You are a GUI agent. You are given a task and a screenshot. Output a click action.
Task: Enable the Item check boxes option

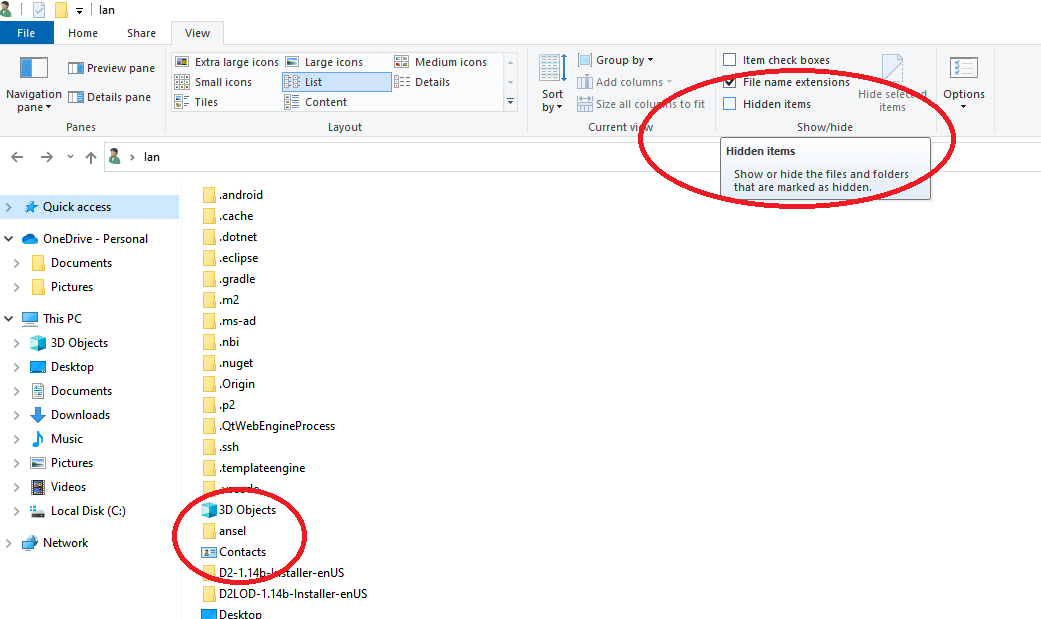pyautogui.click(x=730, y=60)
